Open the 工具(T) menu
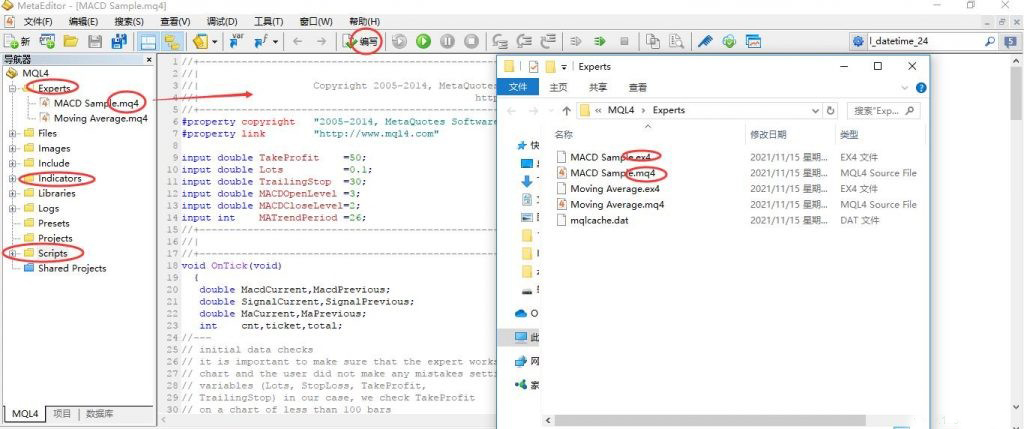The image size is (1024, 429). click(x=268, y=22)
